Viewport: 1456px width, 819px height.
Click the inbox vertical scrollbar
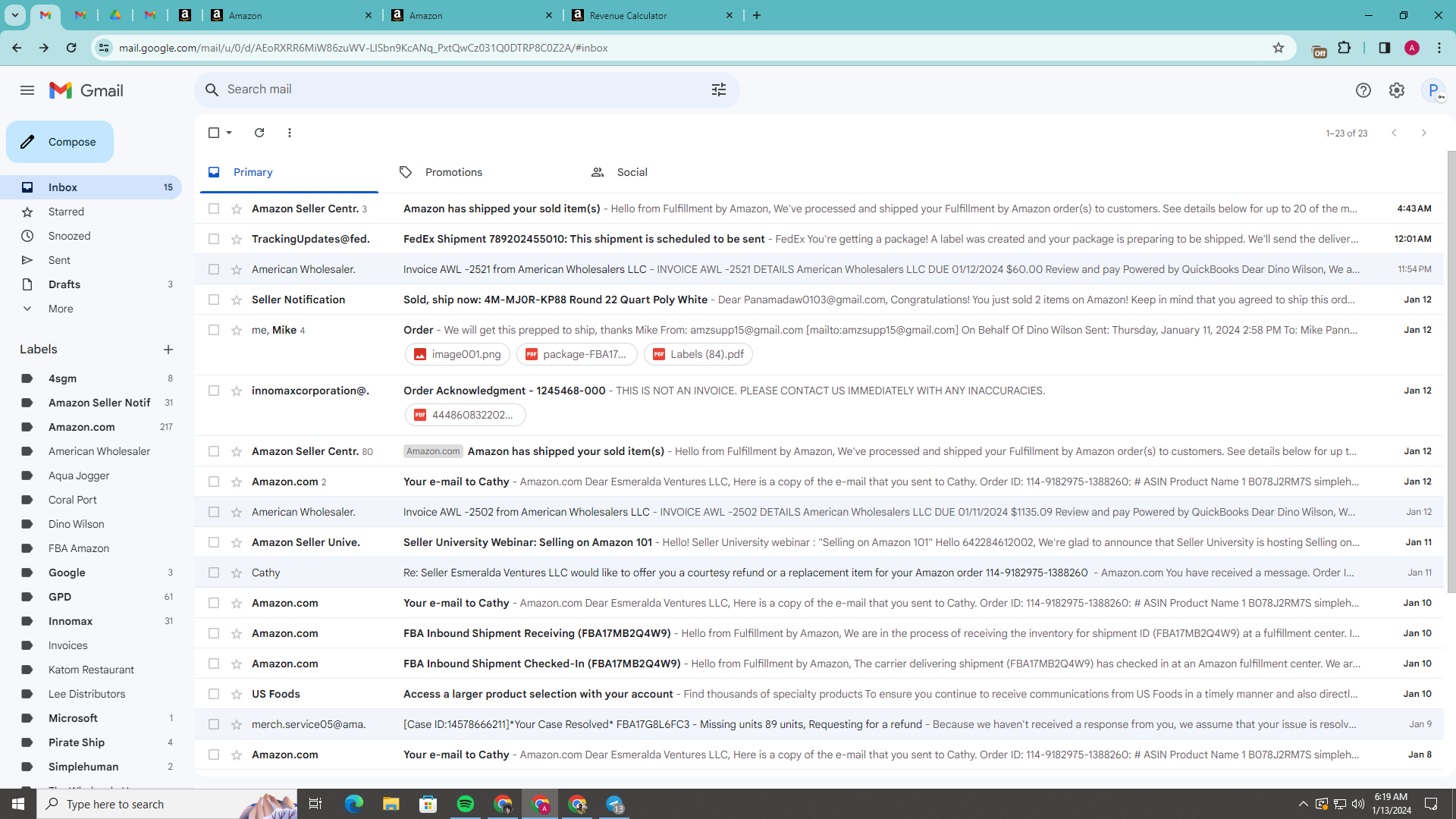tap(1451, 372)
